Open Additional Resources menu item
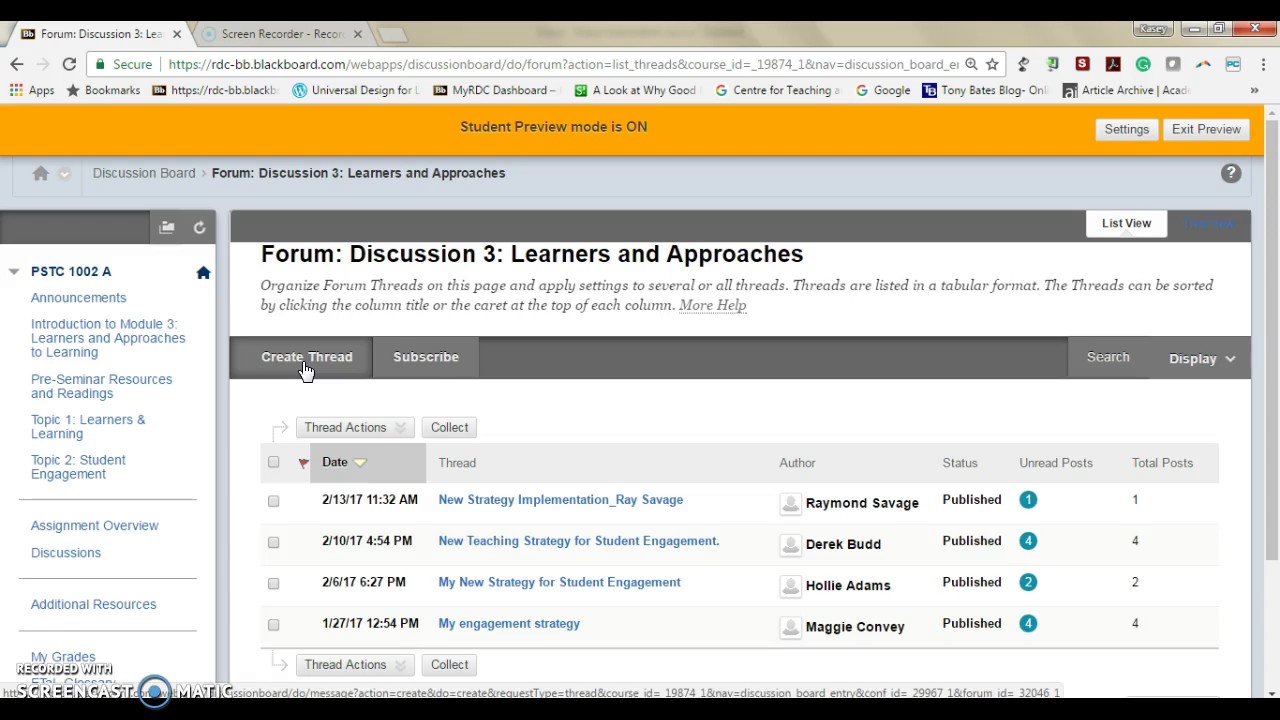Viewport: 1280px width, 720px height. (x=93, y=605)
